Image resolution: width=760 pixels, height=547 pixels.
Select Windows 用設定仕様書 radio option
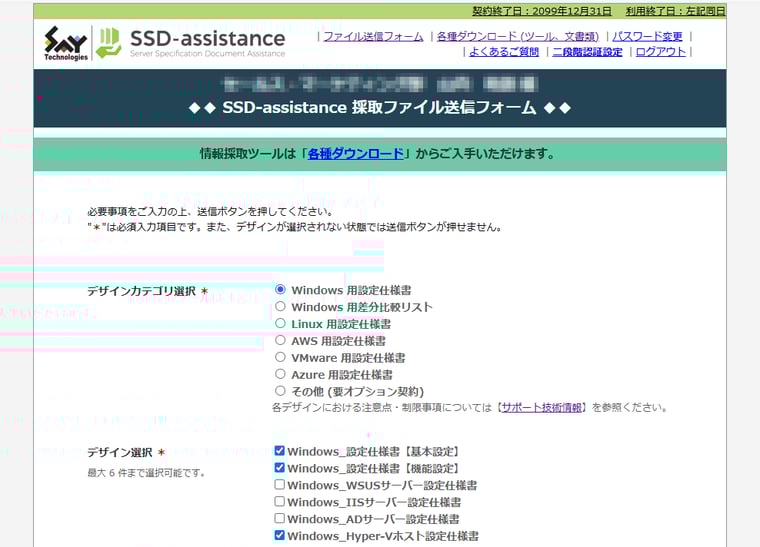[281, 290]
